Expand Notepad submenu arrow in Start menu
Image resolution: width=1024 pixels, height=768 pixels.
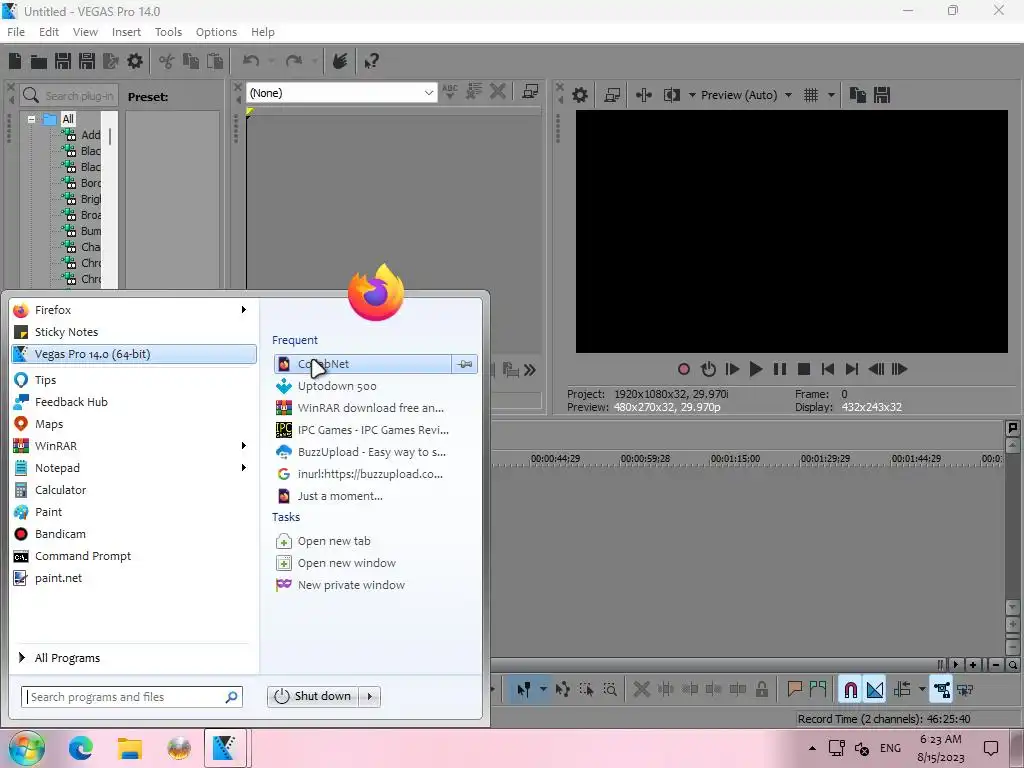(x=244, y=468)
